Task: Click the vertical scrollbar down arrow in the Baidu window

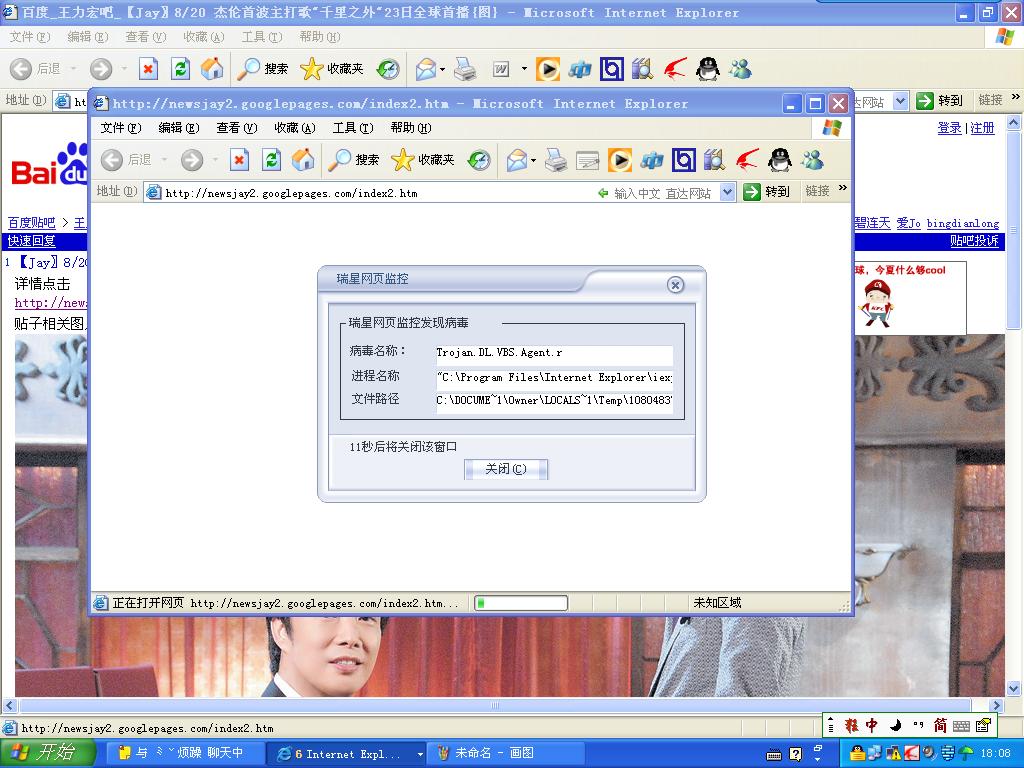Action: pos(1014,688)
